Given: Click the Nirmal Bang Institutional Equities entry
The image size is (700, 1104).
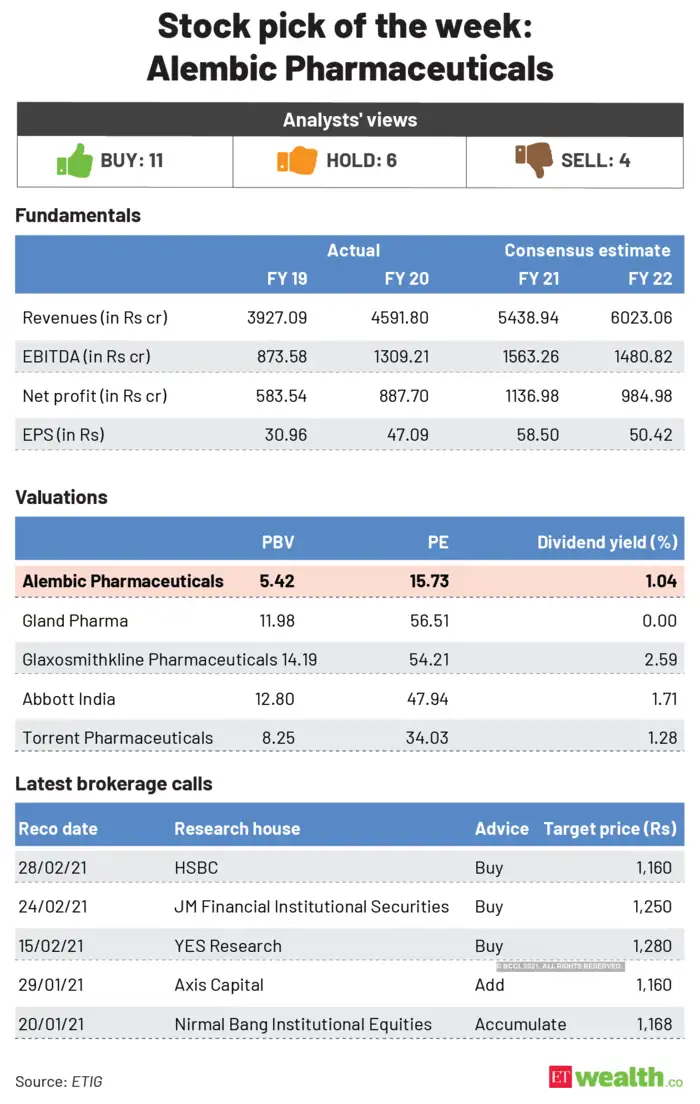Looking at the screenshot, I should tap(303, 1024).
